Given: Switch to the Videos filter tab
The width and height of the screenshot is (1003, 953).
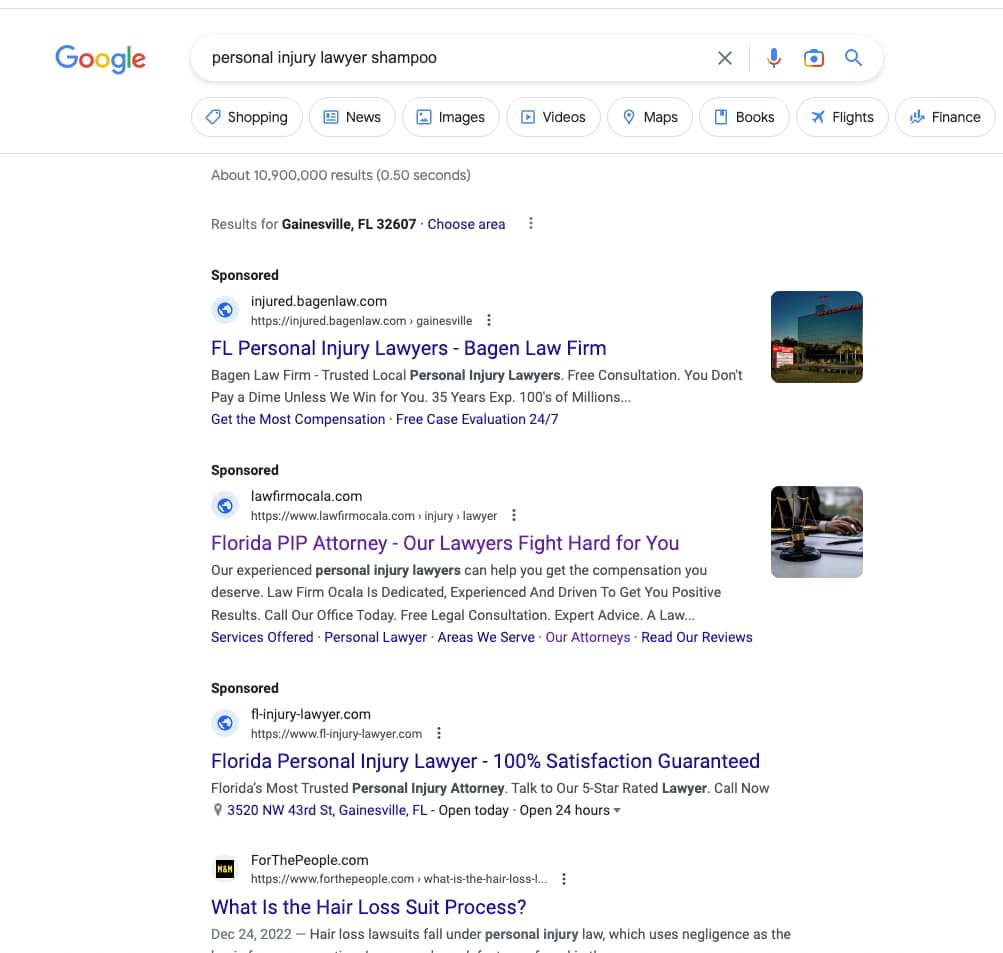Looking at the screenshot, I should [553, 117].
